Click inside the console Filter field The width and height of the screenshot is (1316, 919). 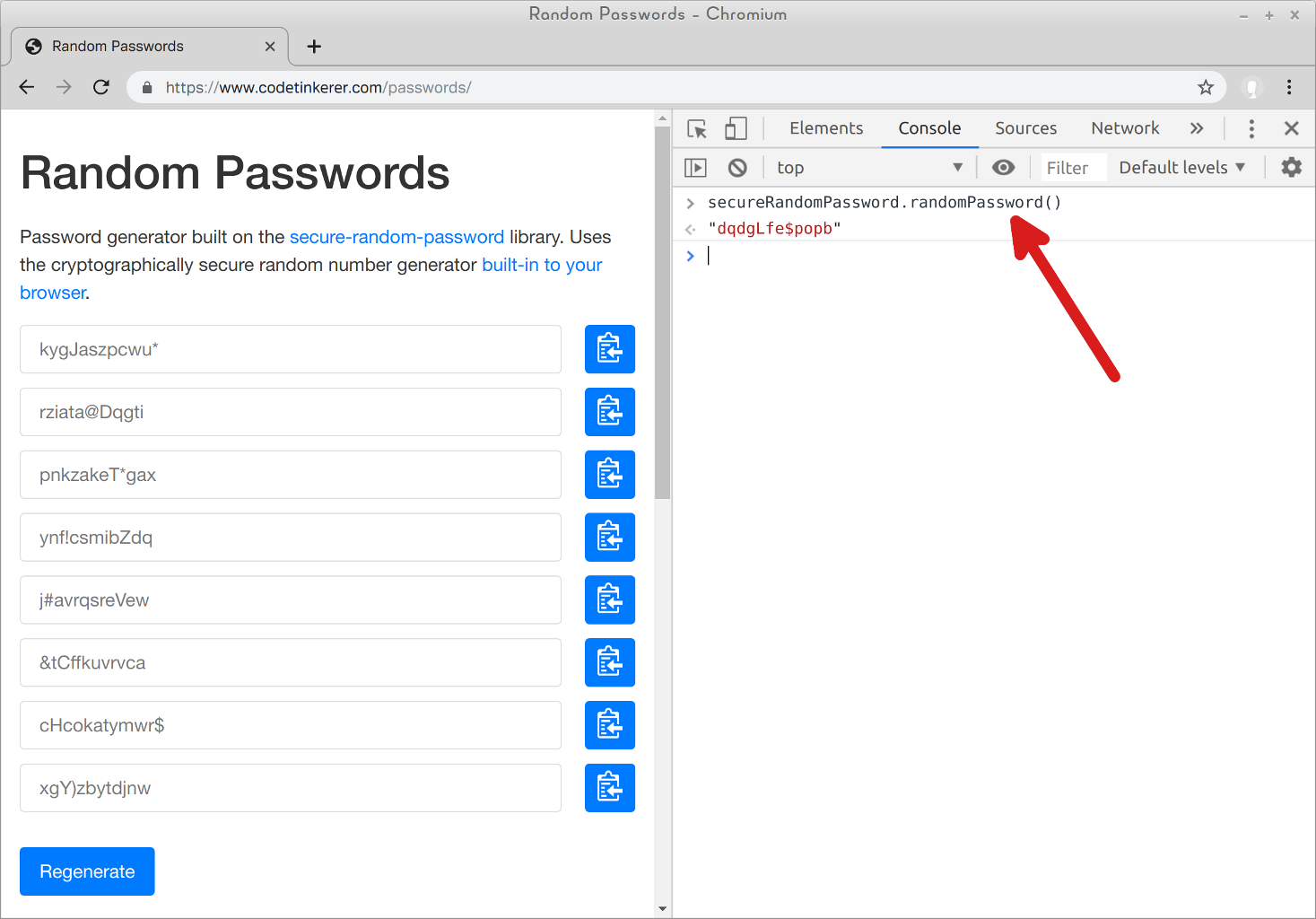(x=1069, y=167)
